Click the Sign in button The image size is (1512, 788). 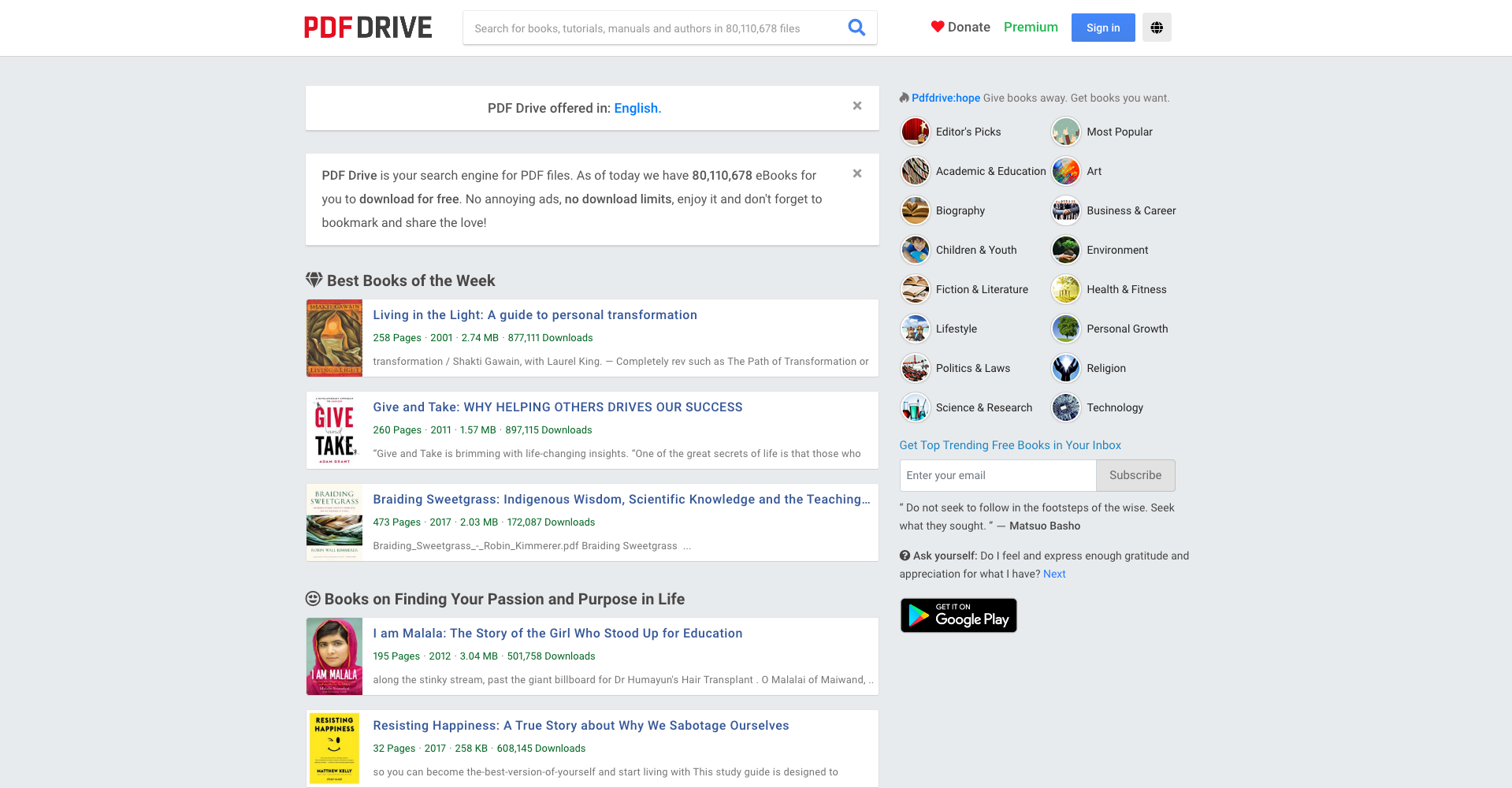(1103, 28)
